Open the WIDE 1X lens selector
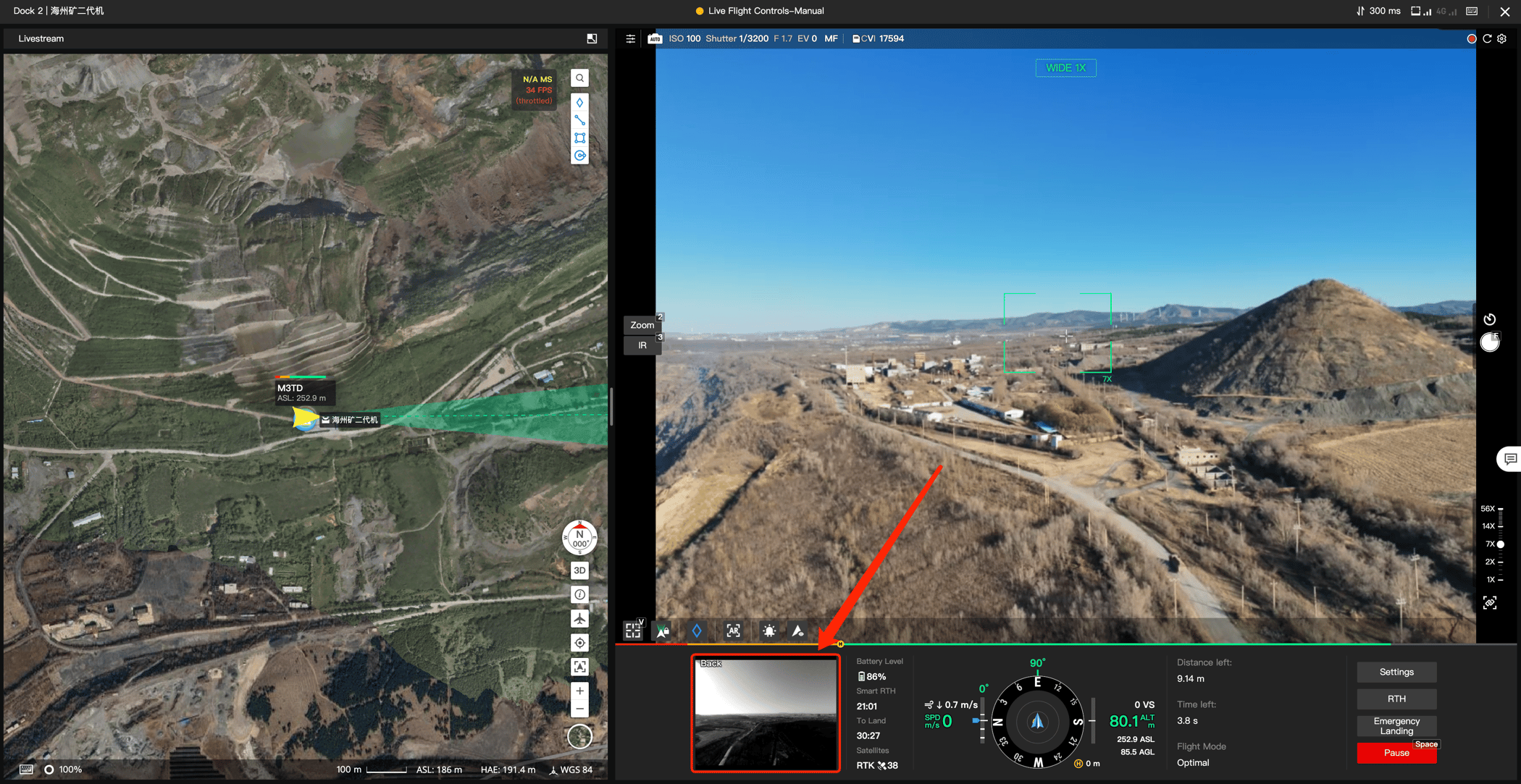Screen dimensions: 1521x784 (x=1065, y=67)
